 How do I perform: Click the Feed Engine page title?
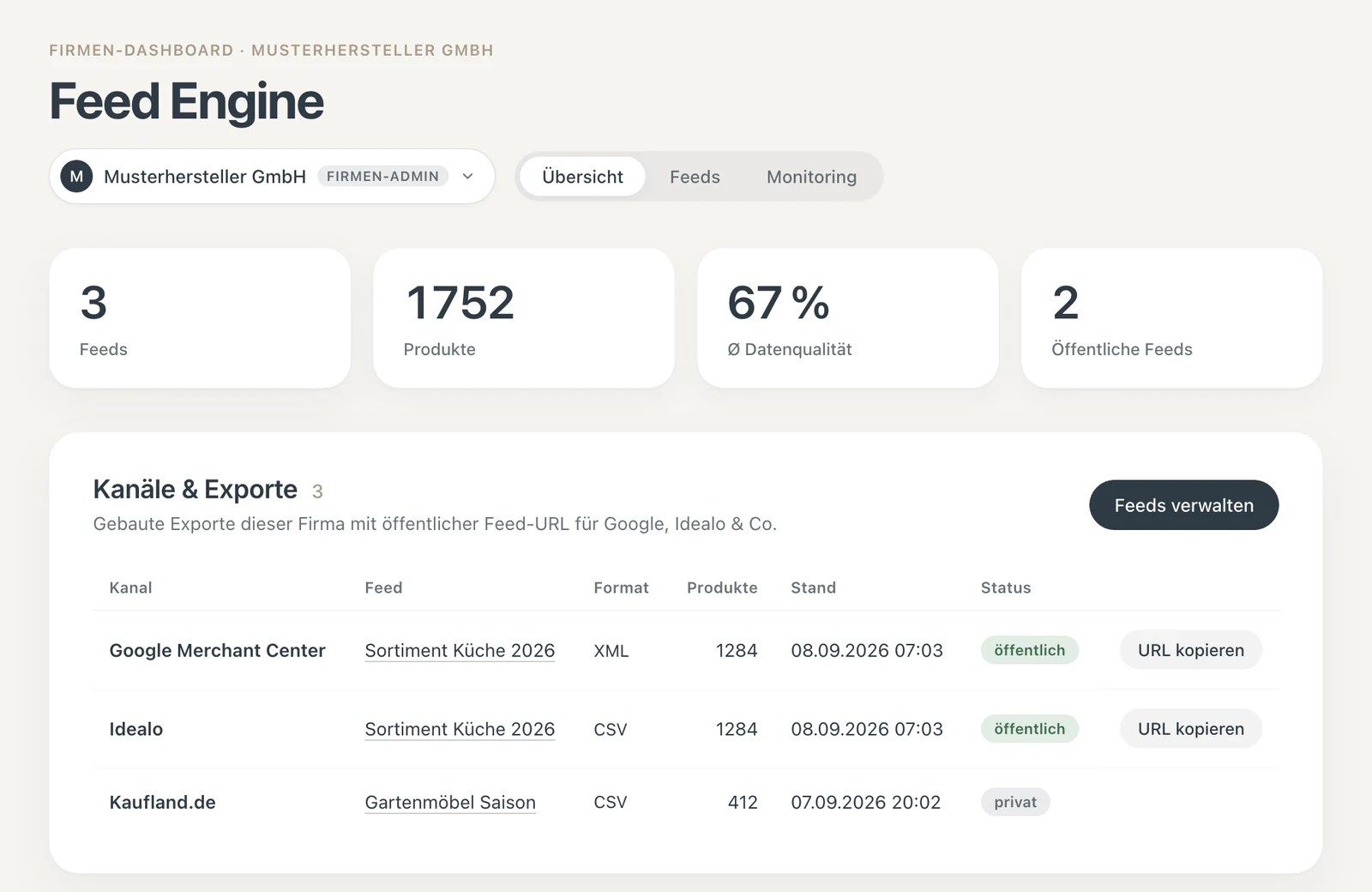pyautogui.click(x=186, y=101)
